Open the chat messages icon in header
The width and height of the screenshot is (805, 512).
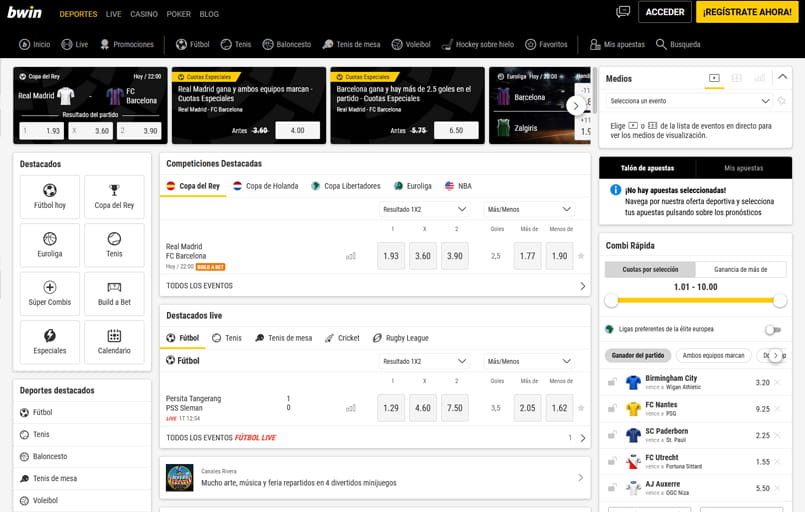pyautogui.click(x=623, y=12)
